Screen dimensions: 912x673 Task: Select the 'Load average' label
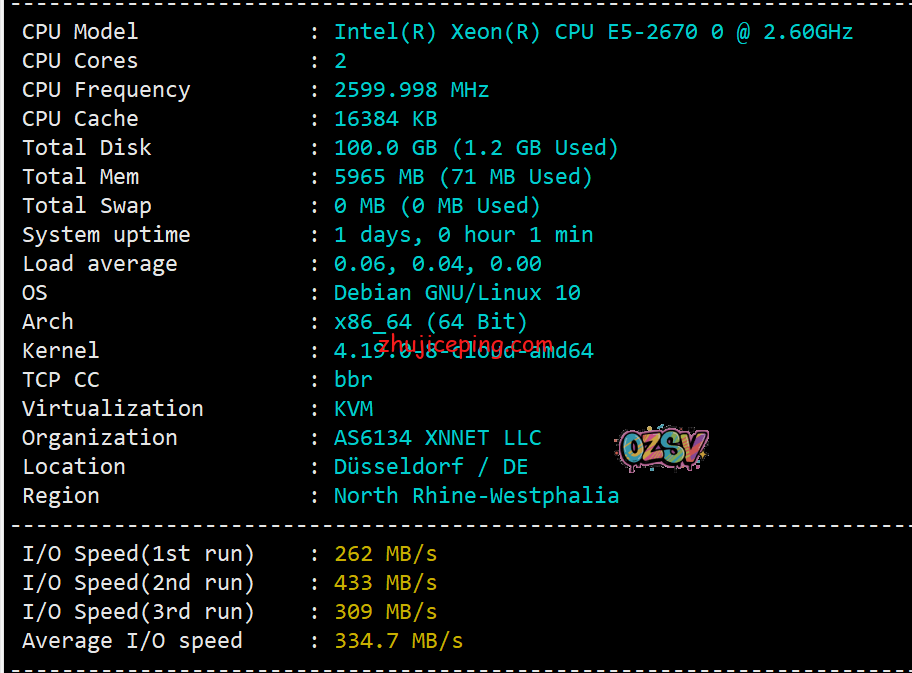[100, 264]
